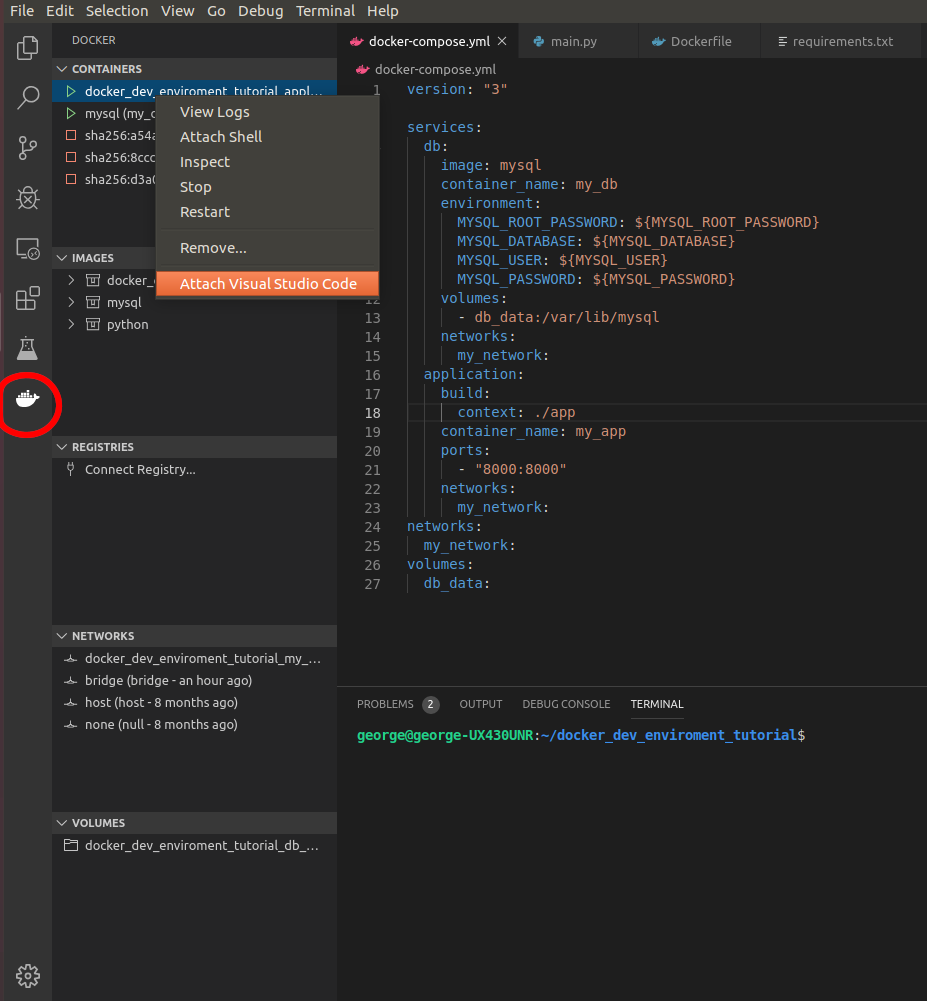This screenshot has height=1001, width=927.
Task: Open the Go menu
Action: point(216,11)
